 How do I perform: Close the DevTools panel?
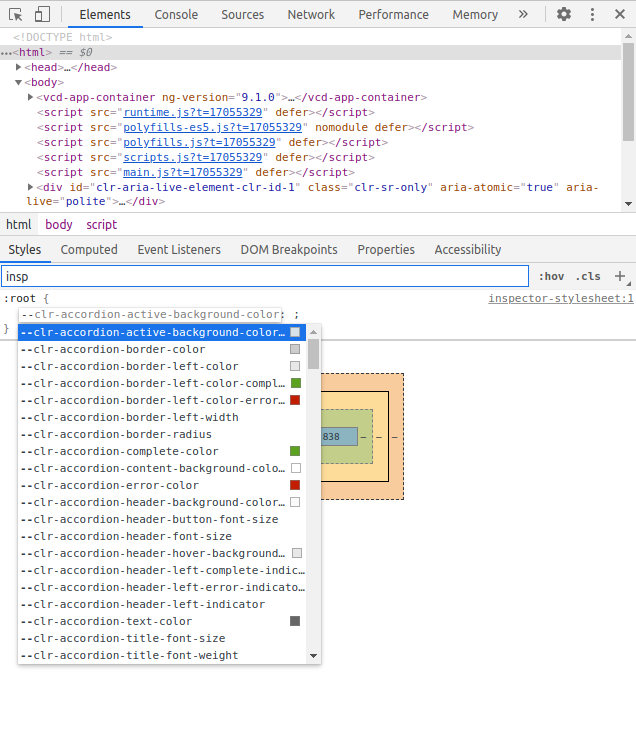tap(621, 15)
